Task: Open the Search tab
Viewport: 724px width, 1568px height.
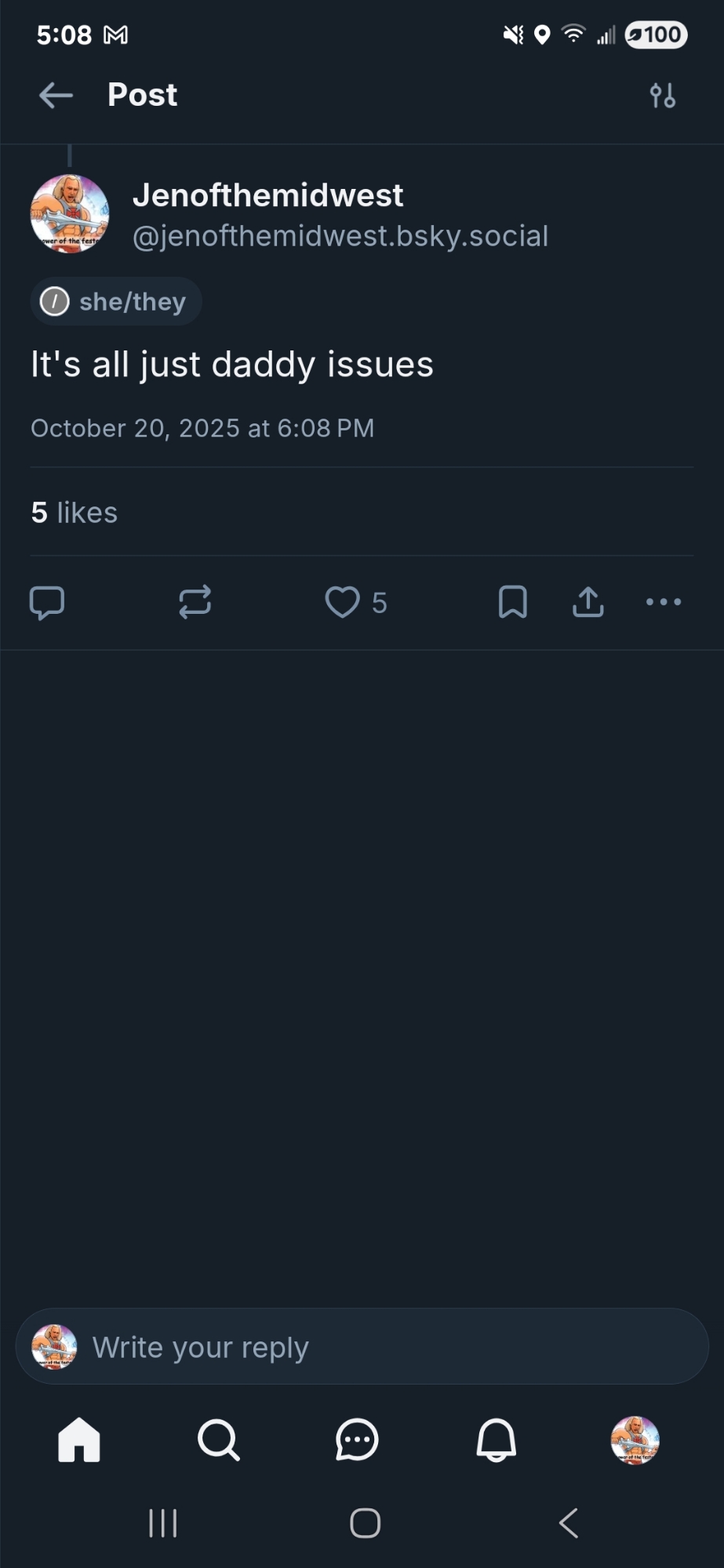Action: pyautogui.click(x=218, y=1439)
